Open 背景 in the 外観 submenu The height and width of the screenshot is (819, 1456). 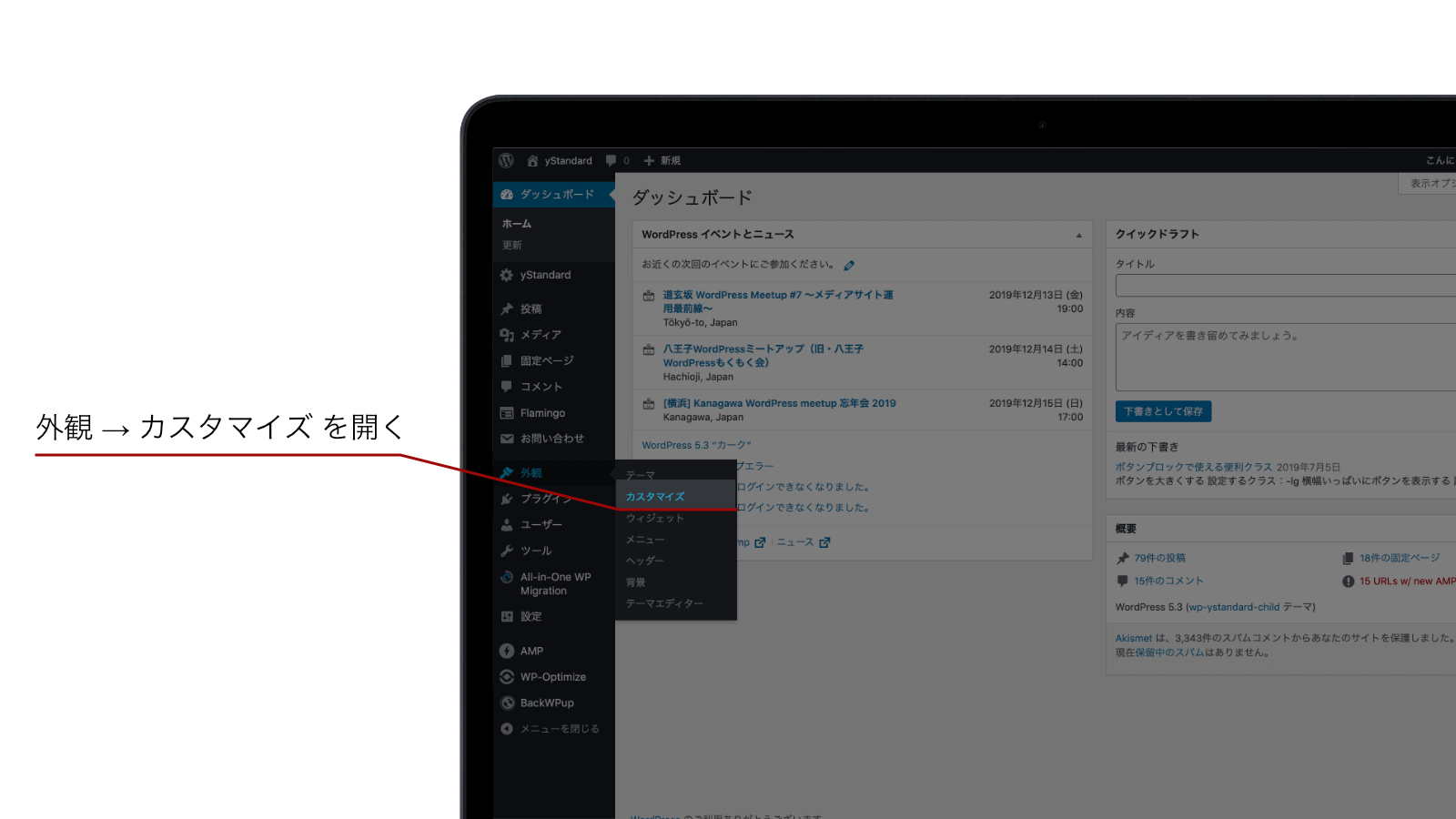pos(636,582)
